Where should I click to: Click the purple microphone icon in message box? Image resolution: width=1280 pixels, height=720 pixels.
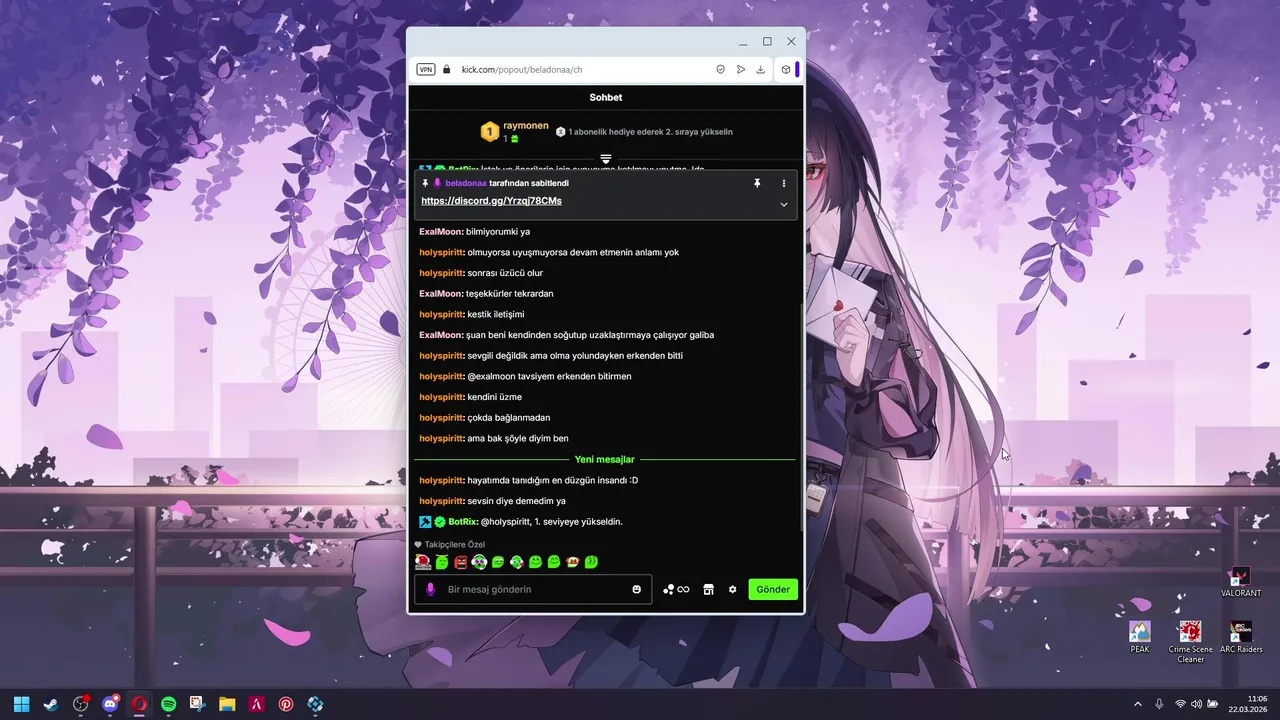coord(431,589)
